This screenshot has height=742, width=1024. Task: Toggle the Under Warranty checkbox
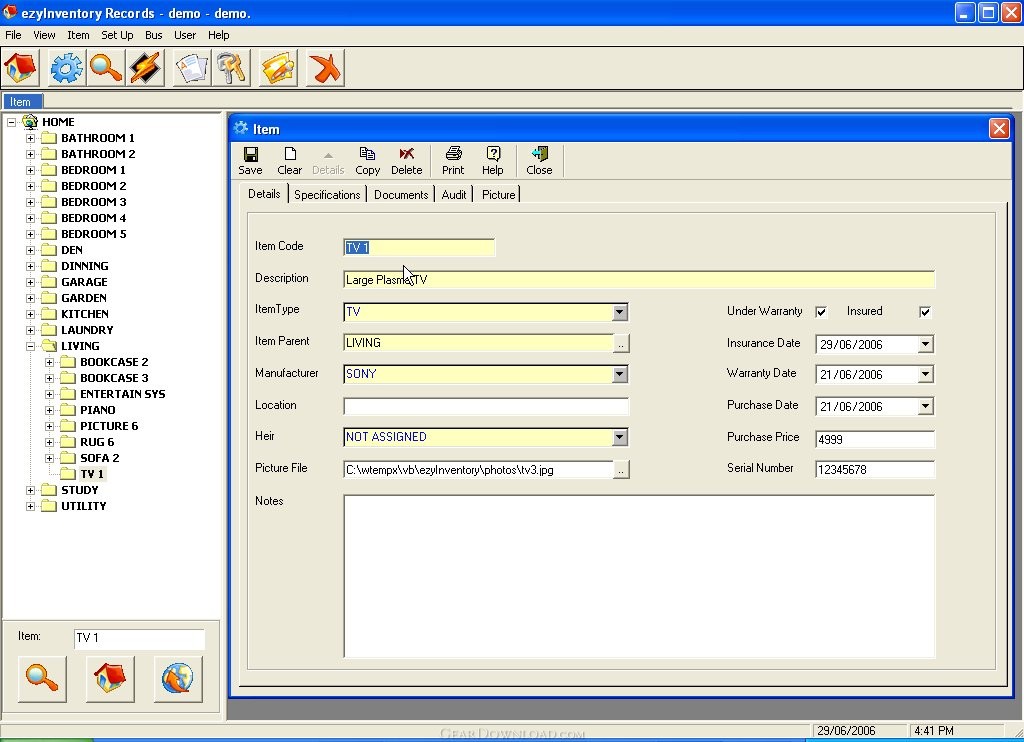click(x=821, y=312)
